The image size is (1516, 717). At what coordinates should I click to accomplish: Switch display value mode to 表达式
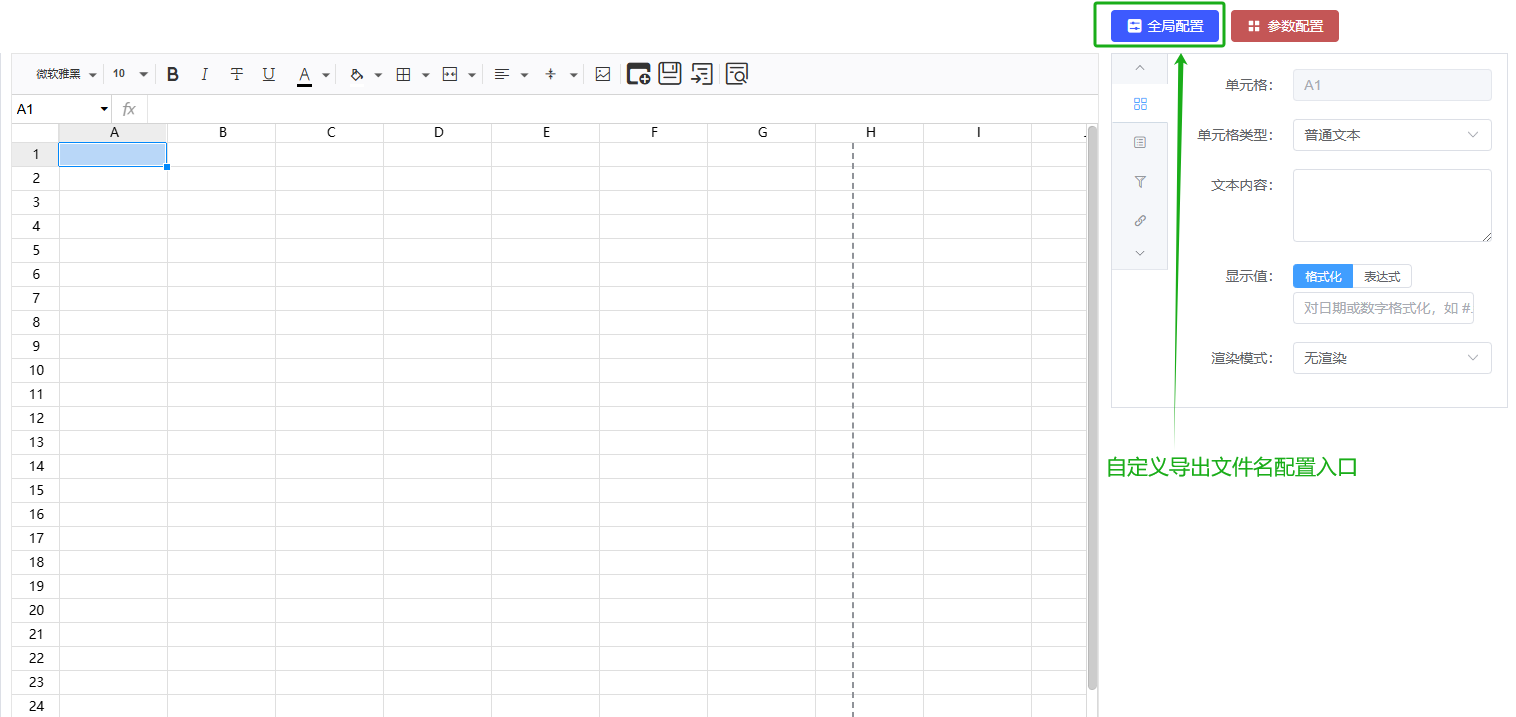coord(1382,277)
